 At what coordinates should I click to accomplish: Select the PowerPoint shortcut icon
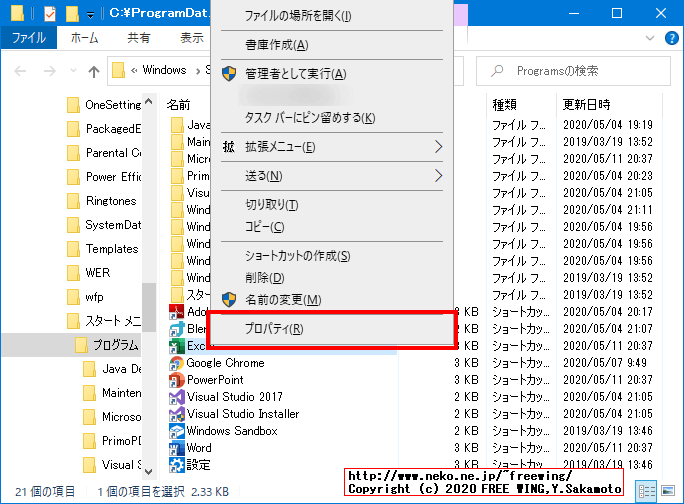point(176,380)
